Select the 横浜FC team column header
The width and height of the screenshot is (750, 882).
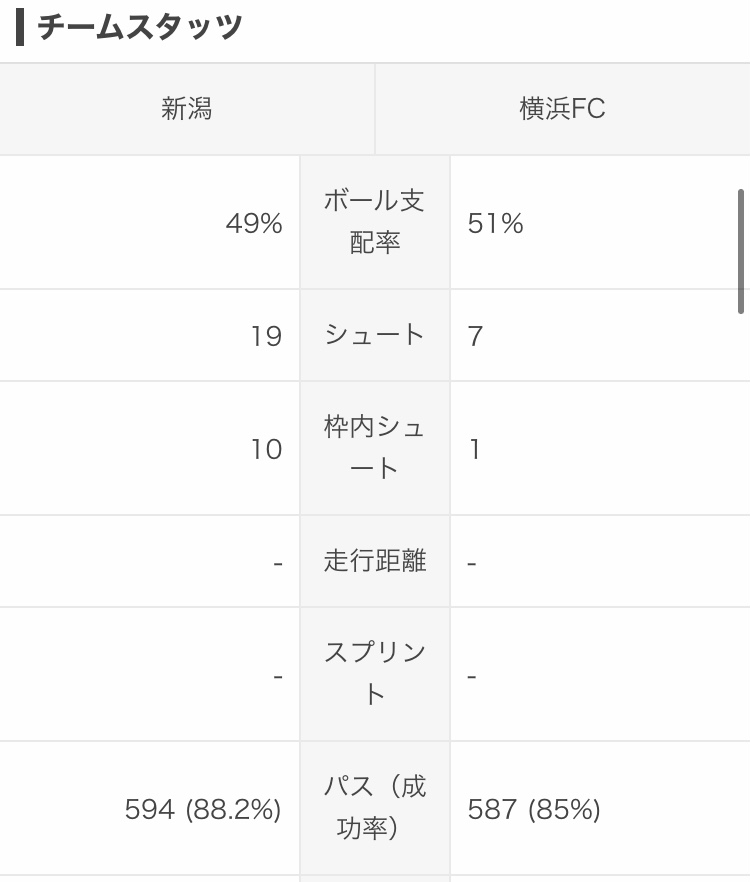562,109
